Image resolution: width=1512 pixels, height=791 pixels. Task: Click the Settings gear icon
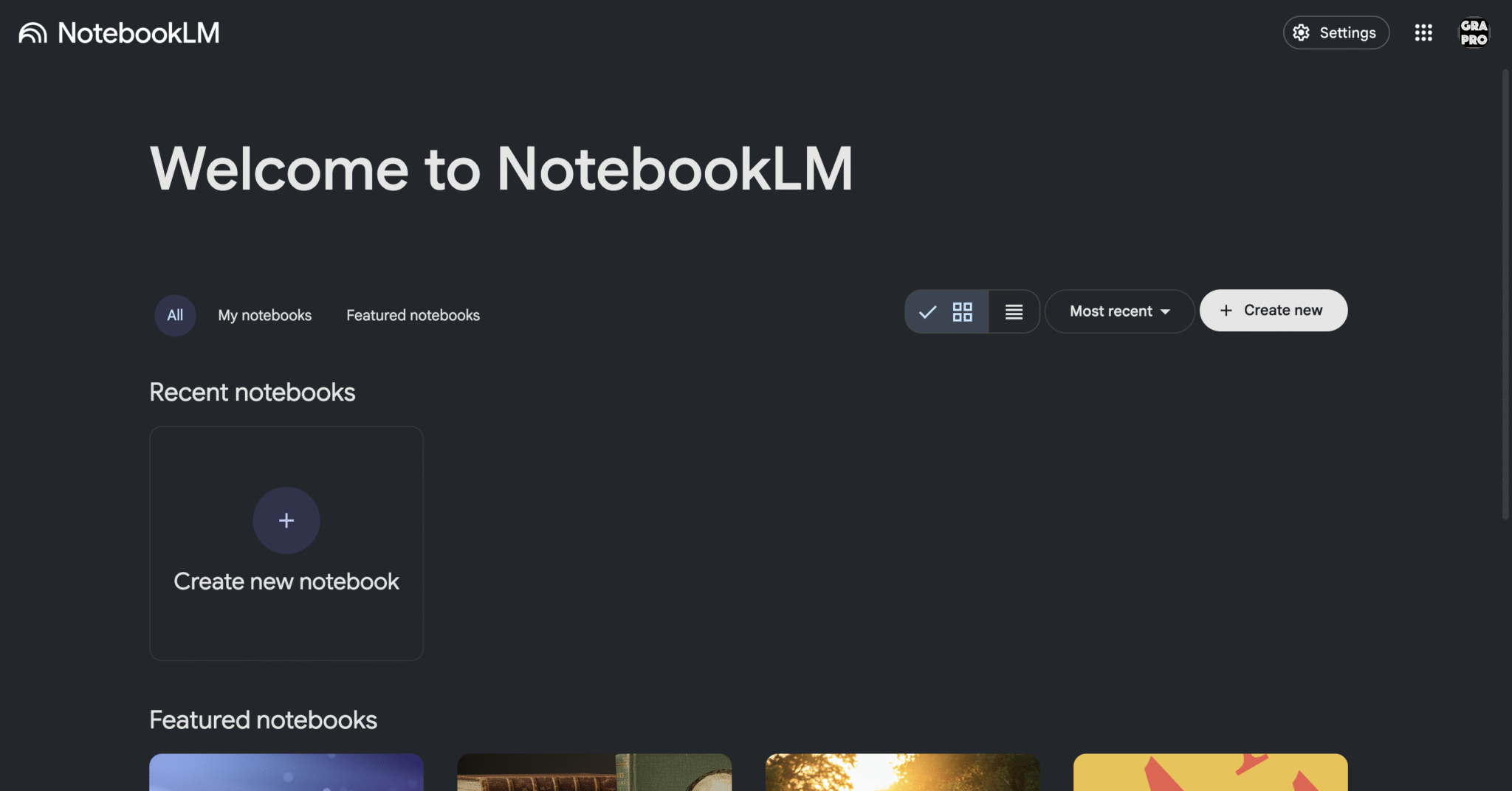pyautogui.click(x=1302, y=32)
